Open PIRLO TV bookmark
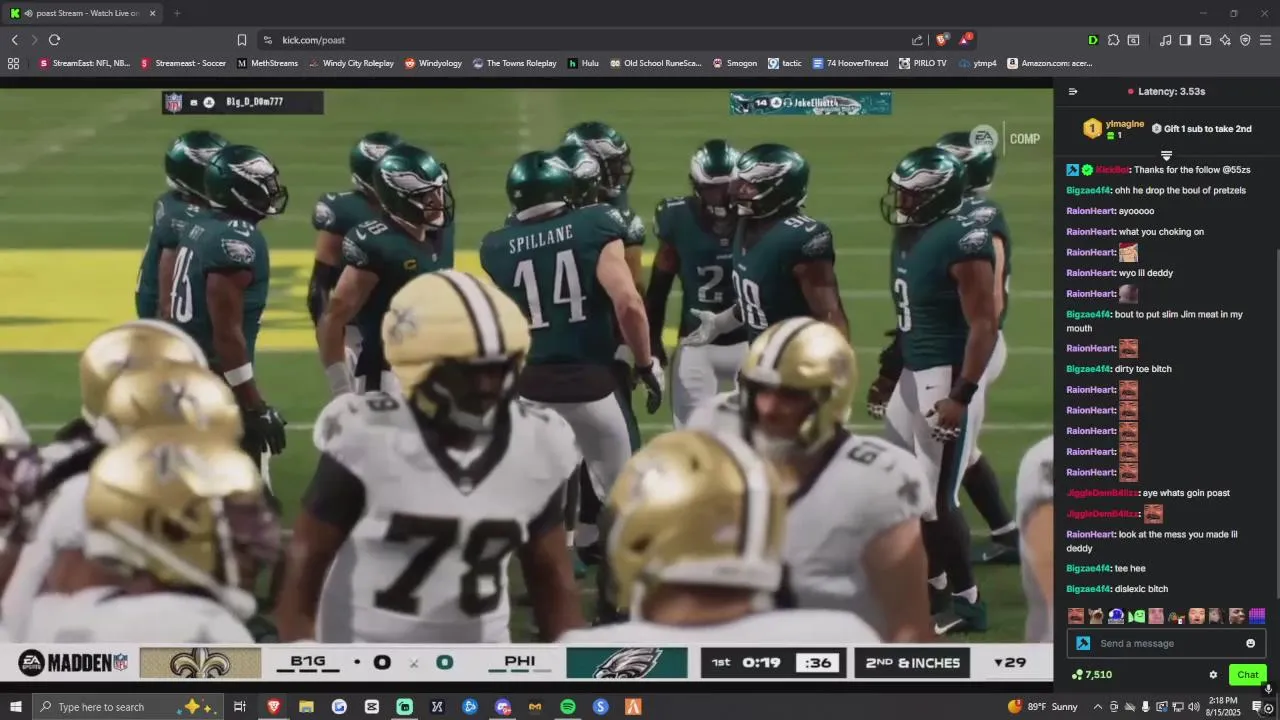The image size is (1280, 720). [x=922, y=63]
